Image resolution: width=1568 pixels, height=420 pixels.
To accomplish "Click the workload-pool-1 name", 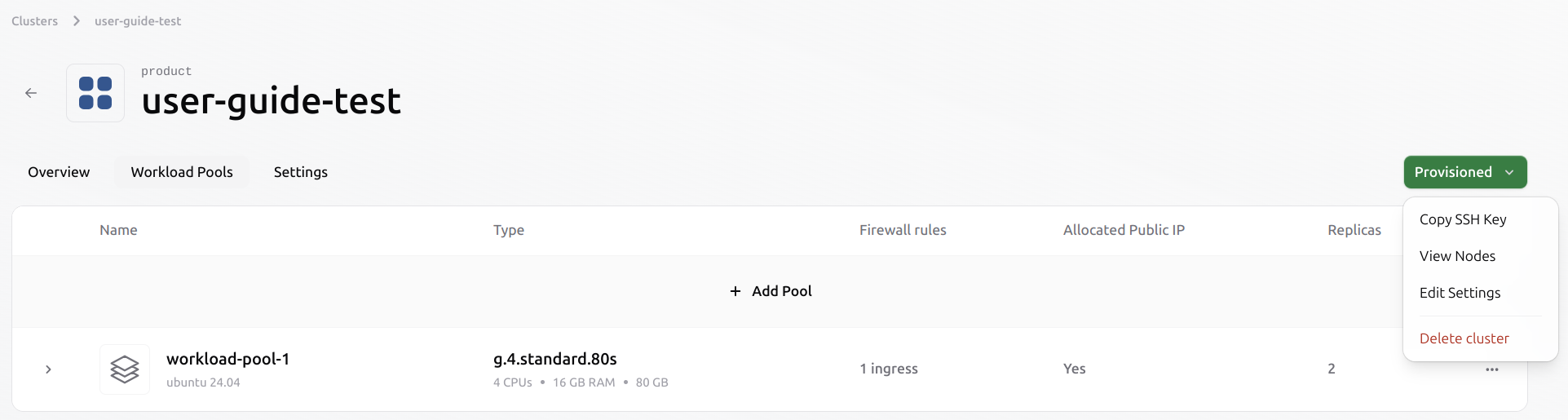I will [227, 359].
